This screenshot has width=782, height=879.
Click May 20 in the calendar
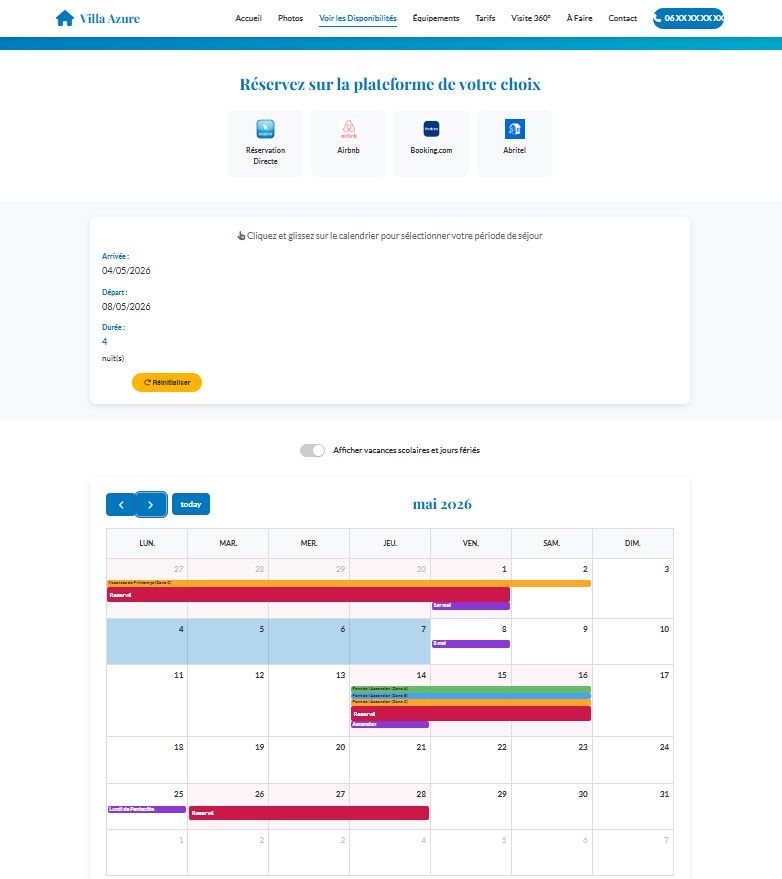pyautogui.click(x=308, y=760)
